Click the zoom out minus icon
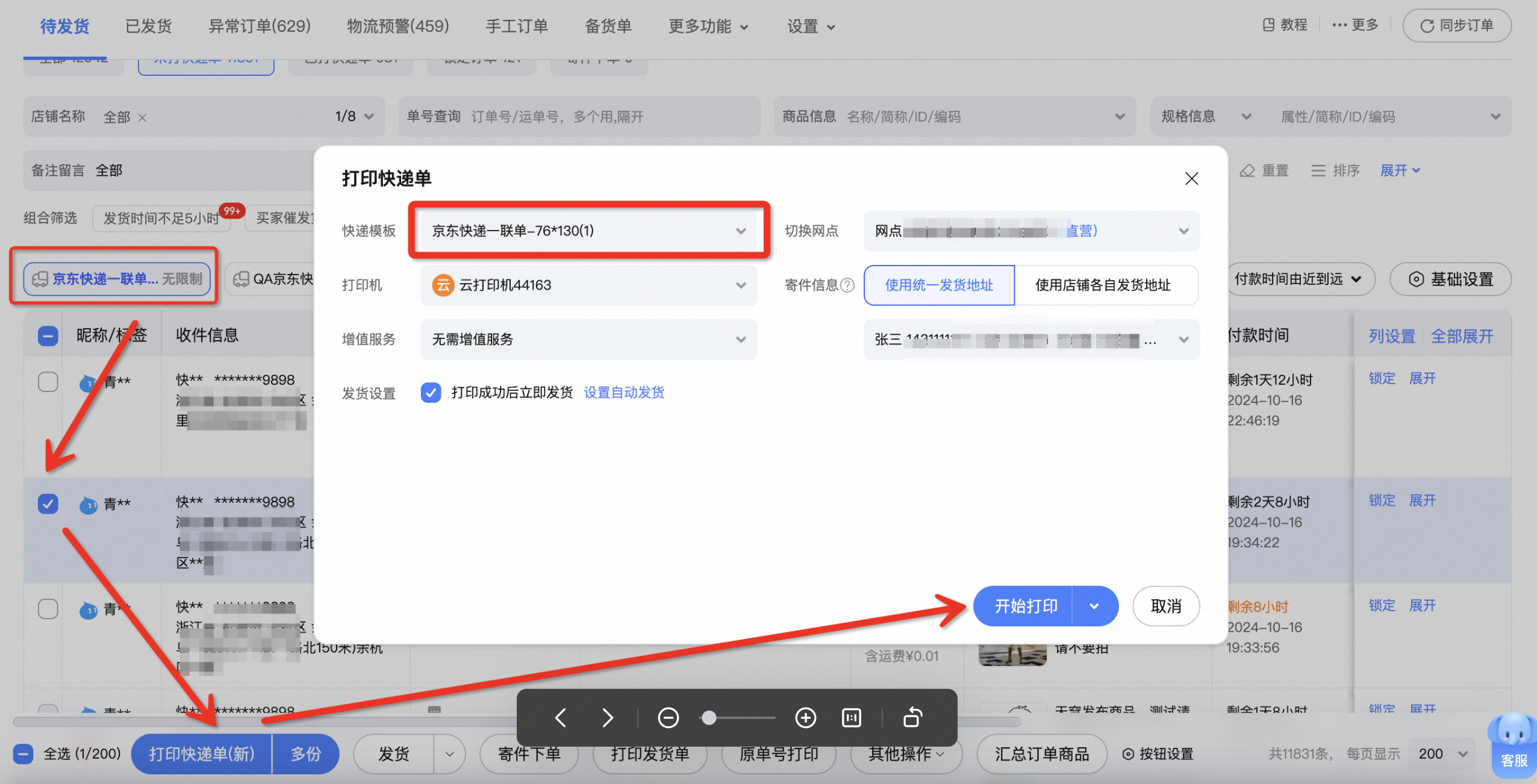 [669, 718]
